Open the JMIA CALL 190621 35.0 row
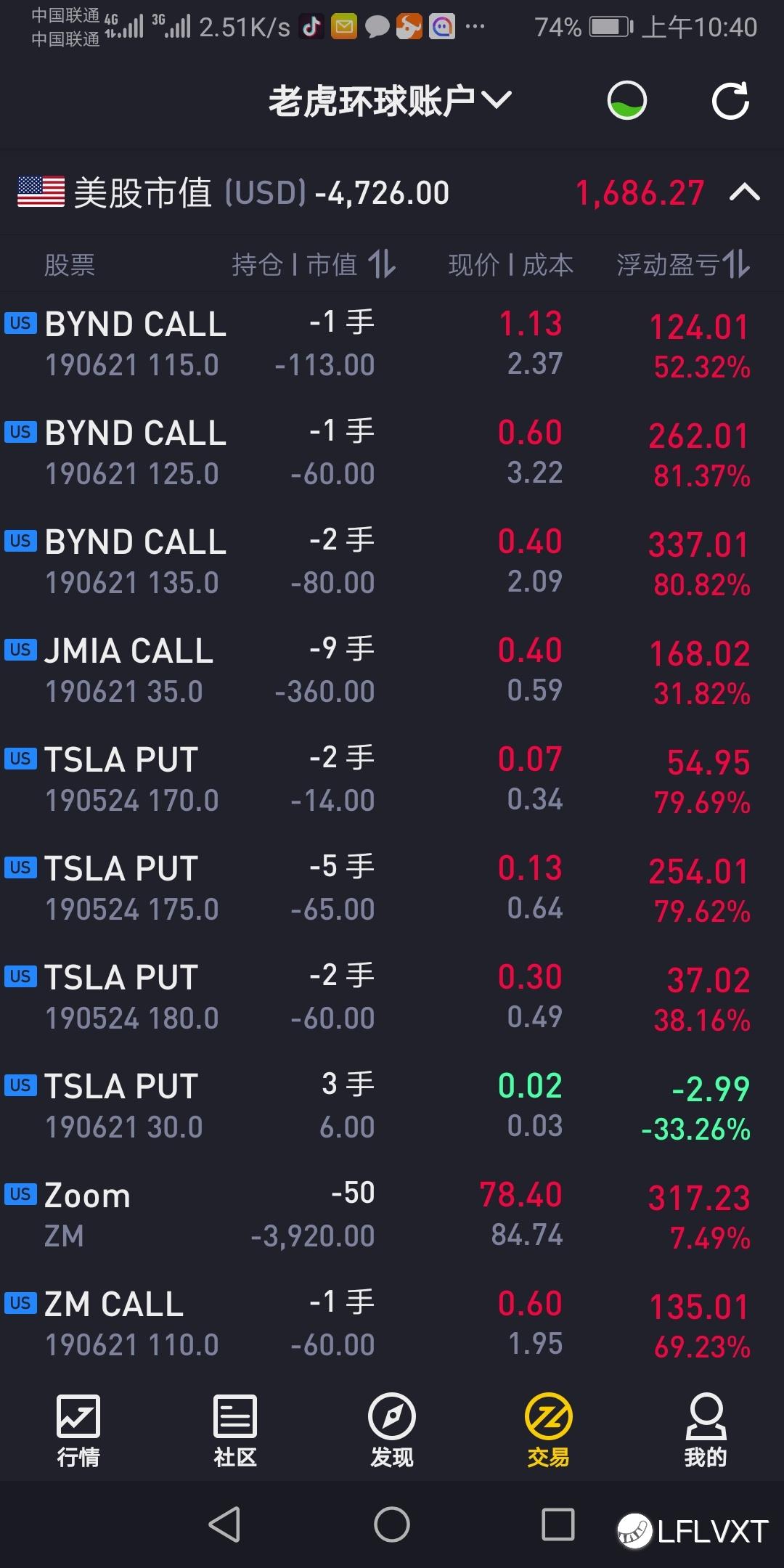The image size is (784, 1568). [392, 671]
